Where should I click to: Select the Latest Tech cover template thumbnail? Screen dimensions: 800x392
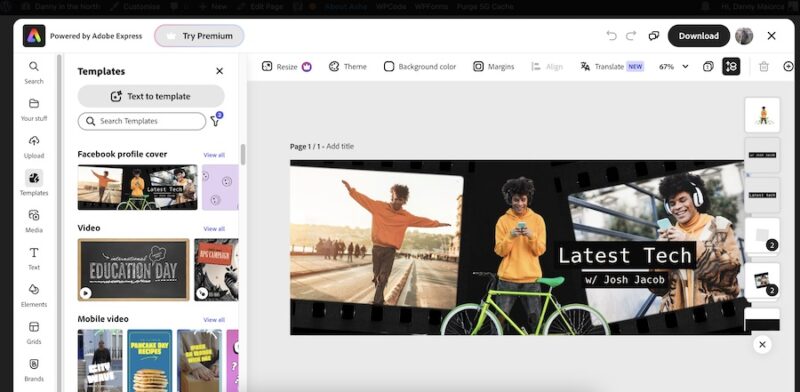pos(137,187)
